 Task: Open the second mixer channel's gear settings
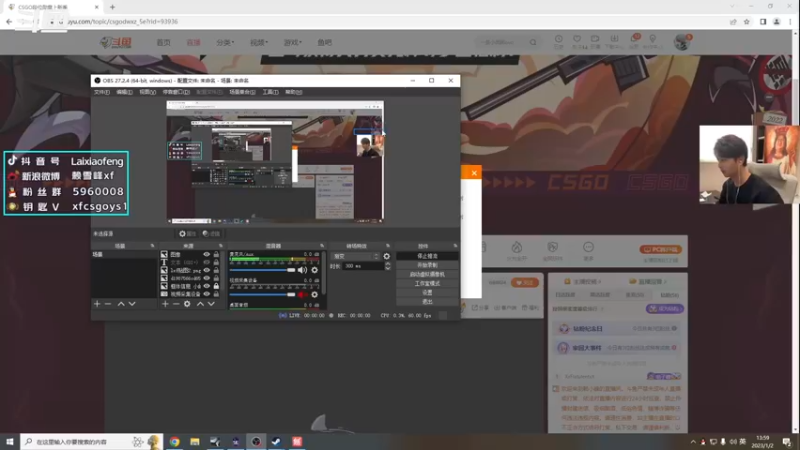314,294
